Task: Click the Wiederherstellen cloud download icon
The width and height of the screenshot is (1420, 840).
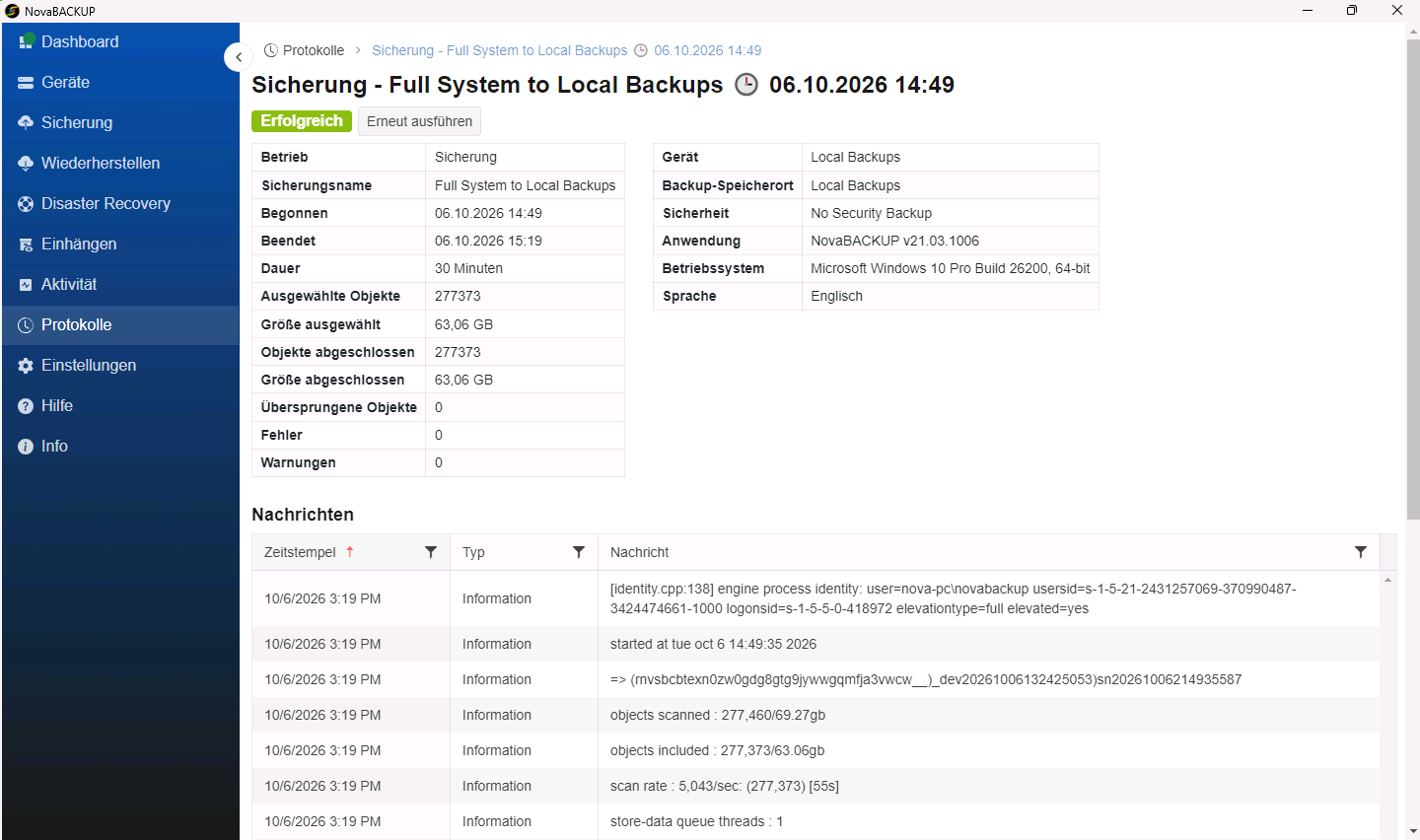Action: 26,164
